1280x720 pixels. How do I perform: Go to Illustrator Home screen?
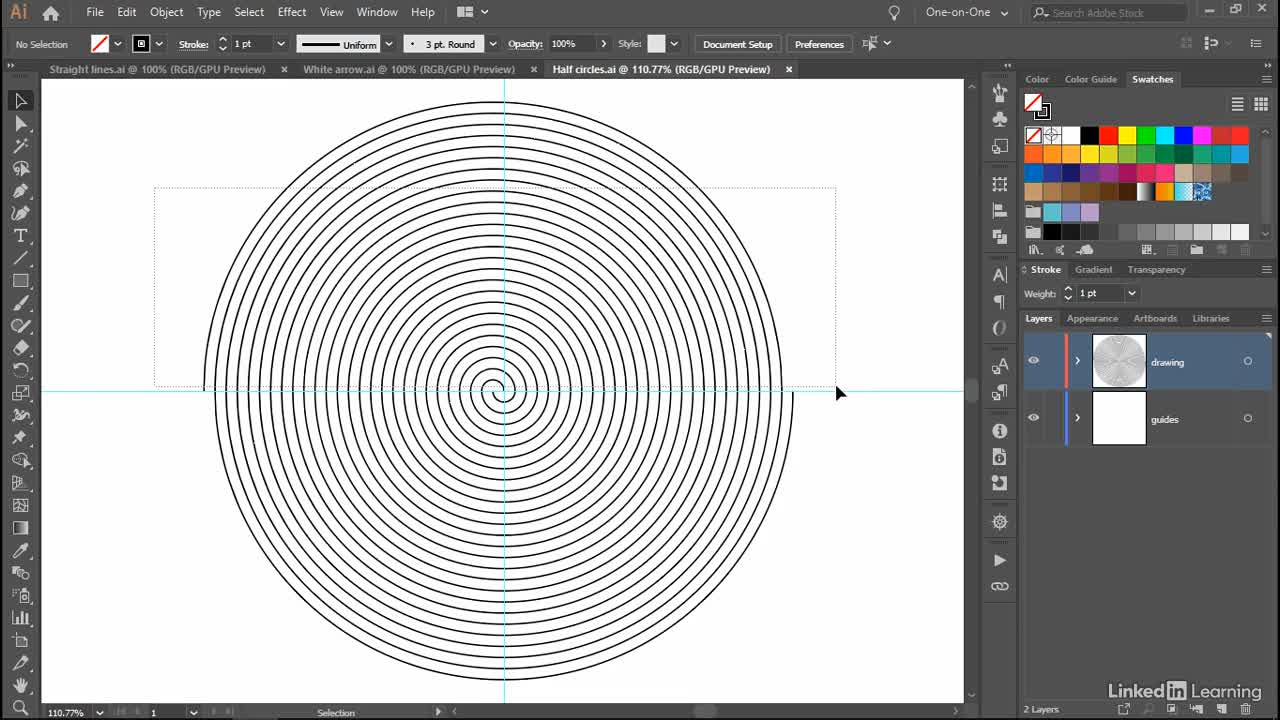tap(50, 13)
